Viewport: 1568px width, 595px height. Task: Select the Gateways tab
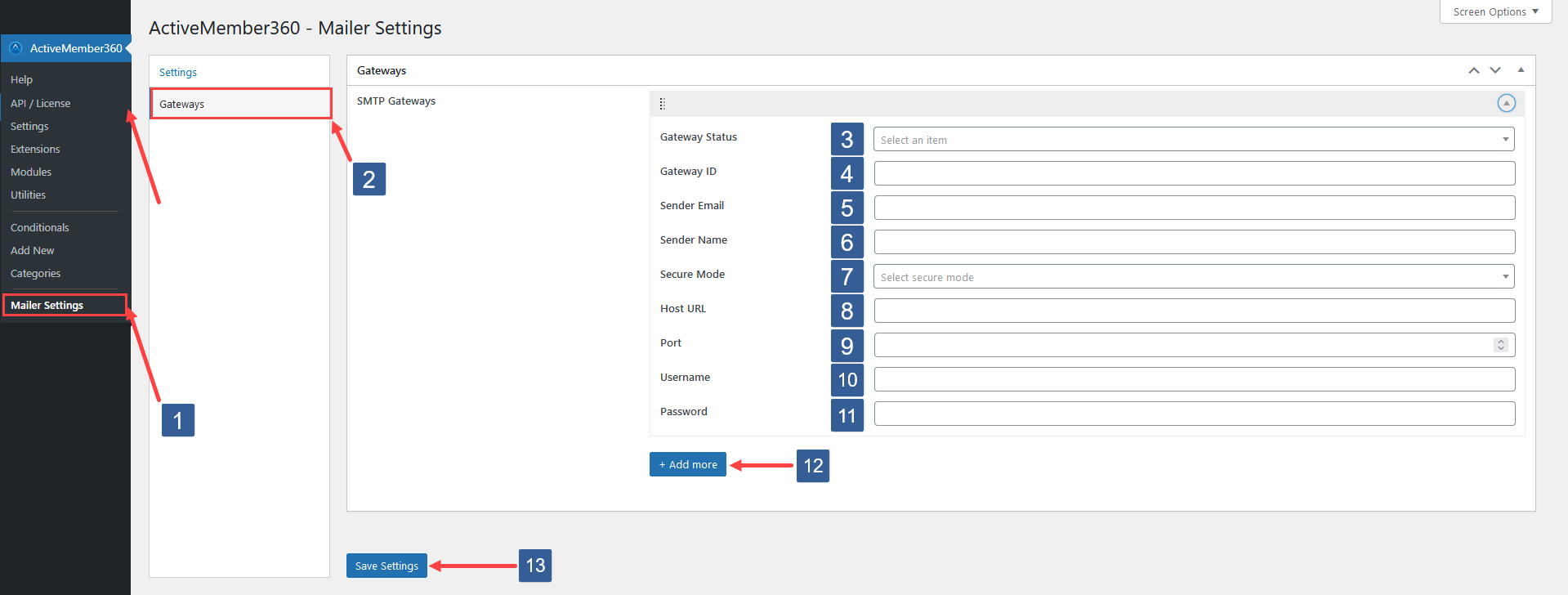pyautogui.click(x=240, y=104)
